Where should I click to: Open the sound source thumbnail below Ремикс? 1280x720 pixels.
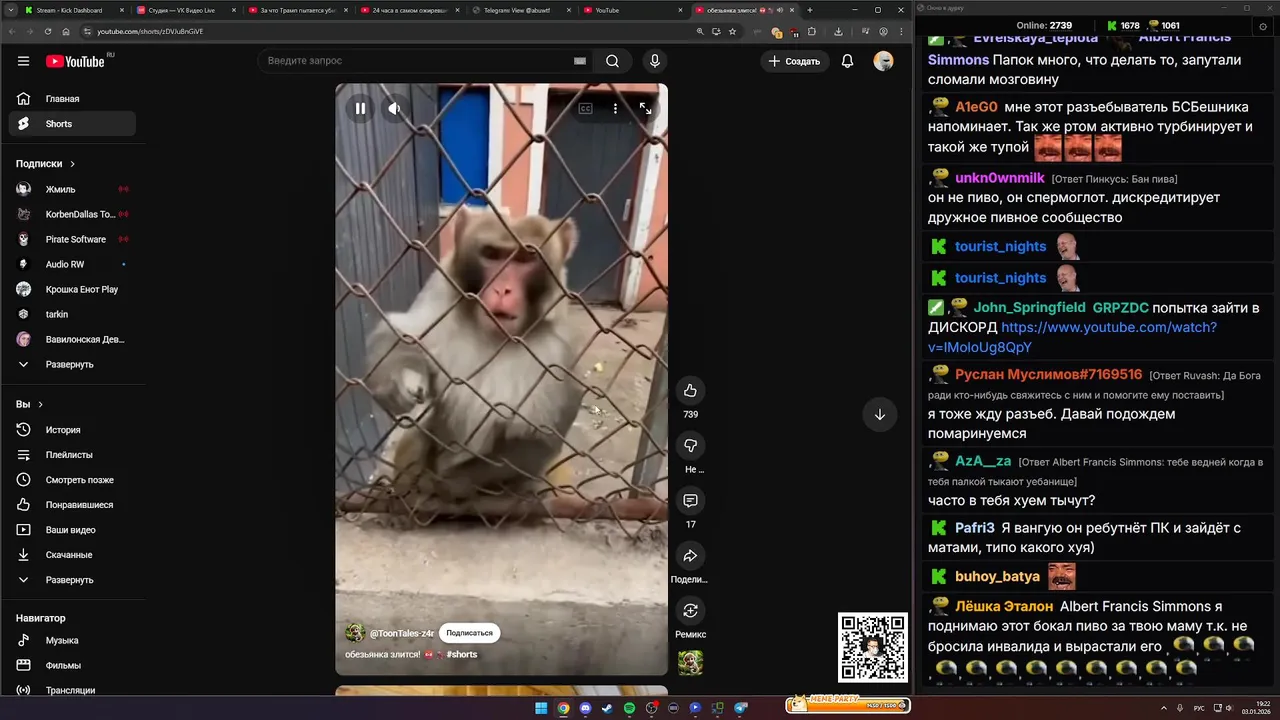690,662
